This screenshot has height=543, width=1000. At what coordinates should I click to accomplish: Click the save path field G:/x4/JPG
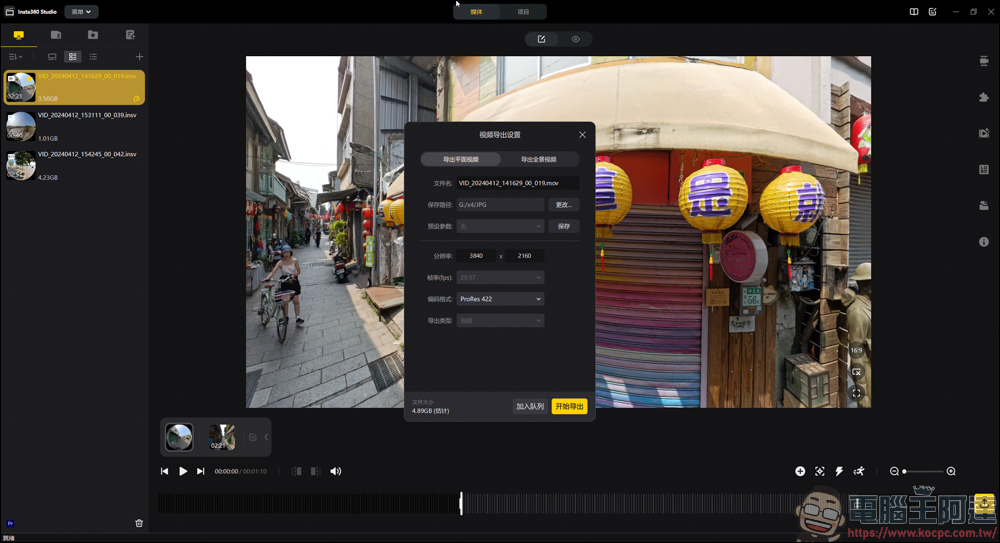500,205
